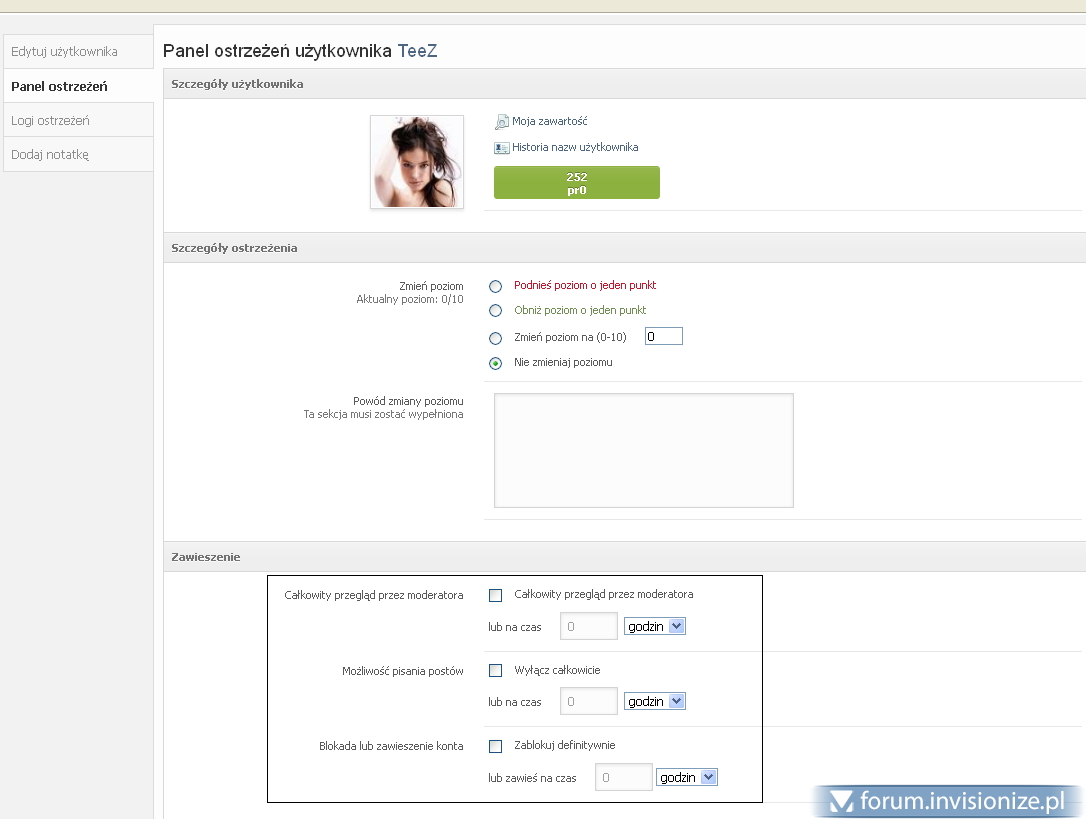The image size is (1086, 819).
Task: Select the Zmień poziom na (0-10) radio
Action: 496,338
